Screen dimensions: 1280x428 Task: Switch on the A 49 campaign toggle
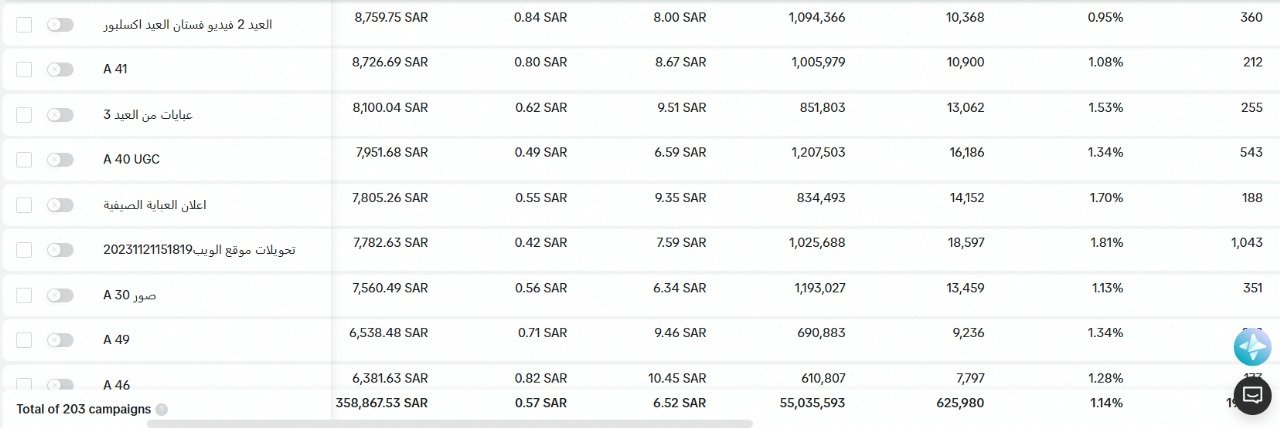point(60,340)
